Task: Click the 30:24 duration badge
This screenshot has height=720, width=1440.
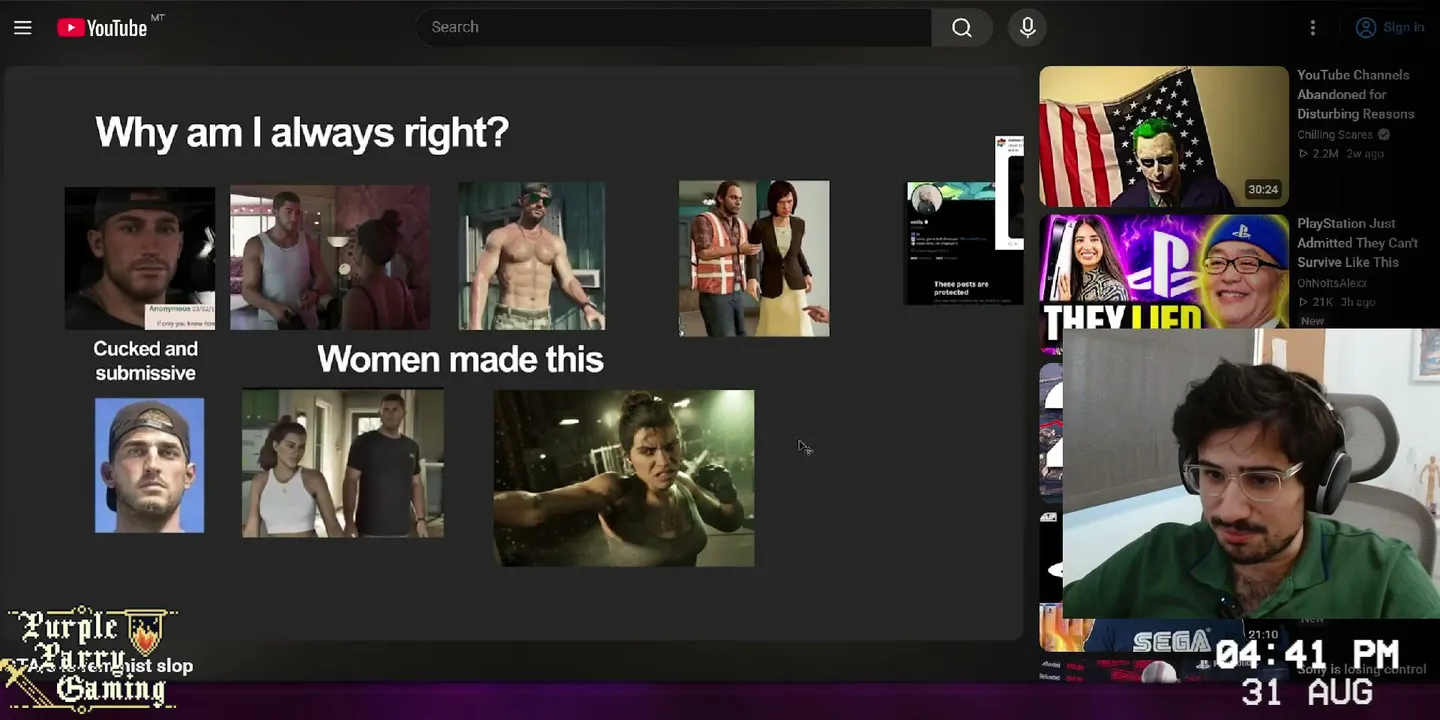Action: (1263, 190)
